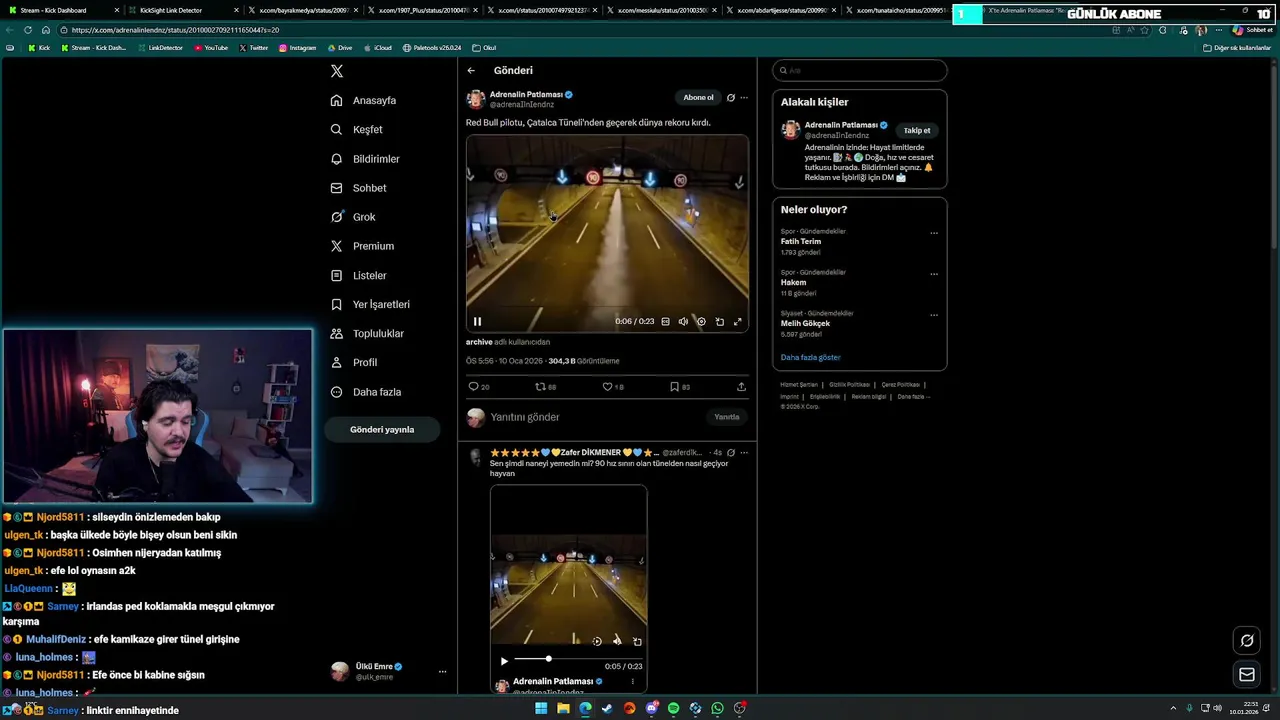Open WhatsApp from the taskbar
Screen dimensions: 1280x720
[x=717, y=708]
